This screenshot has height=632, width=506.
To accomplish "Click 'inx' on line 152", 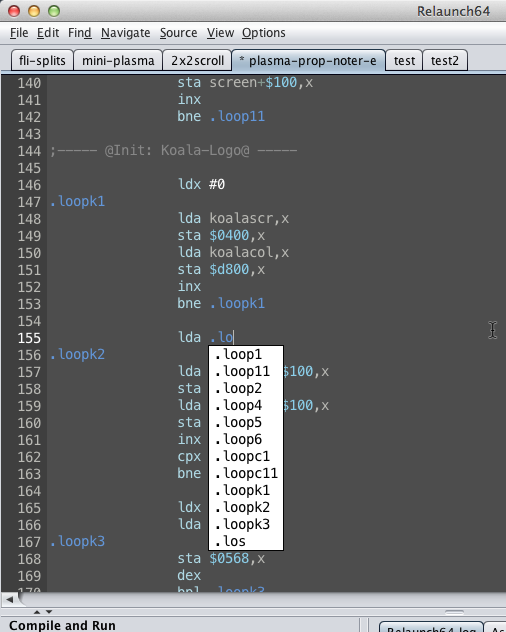I will coord(189,286).
